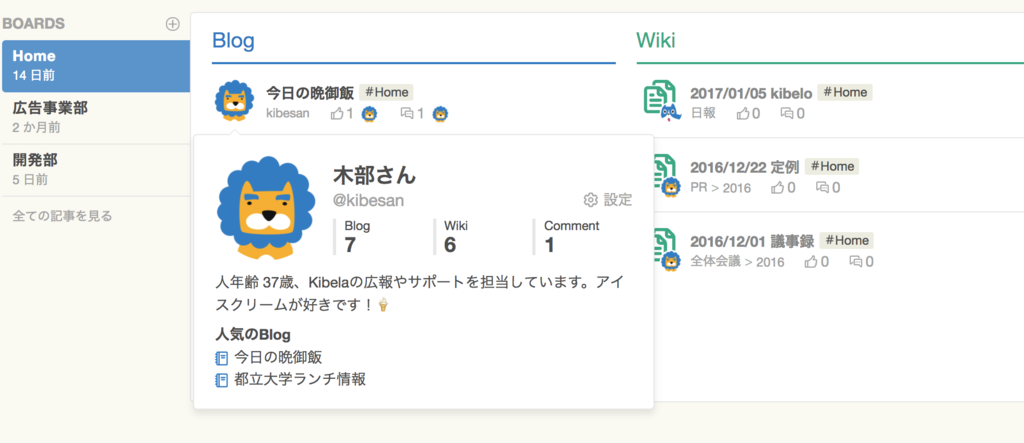The height and width of the screenshot is (443, 1024).
Task: Click 人気のBlog heading in popup
Action: tap(253, 335)
